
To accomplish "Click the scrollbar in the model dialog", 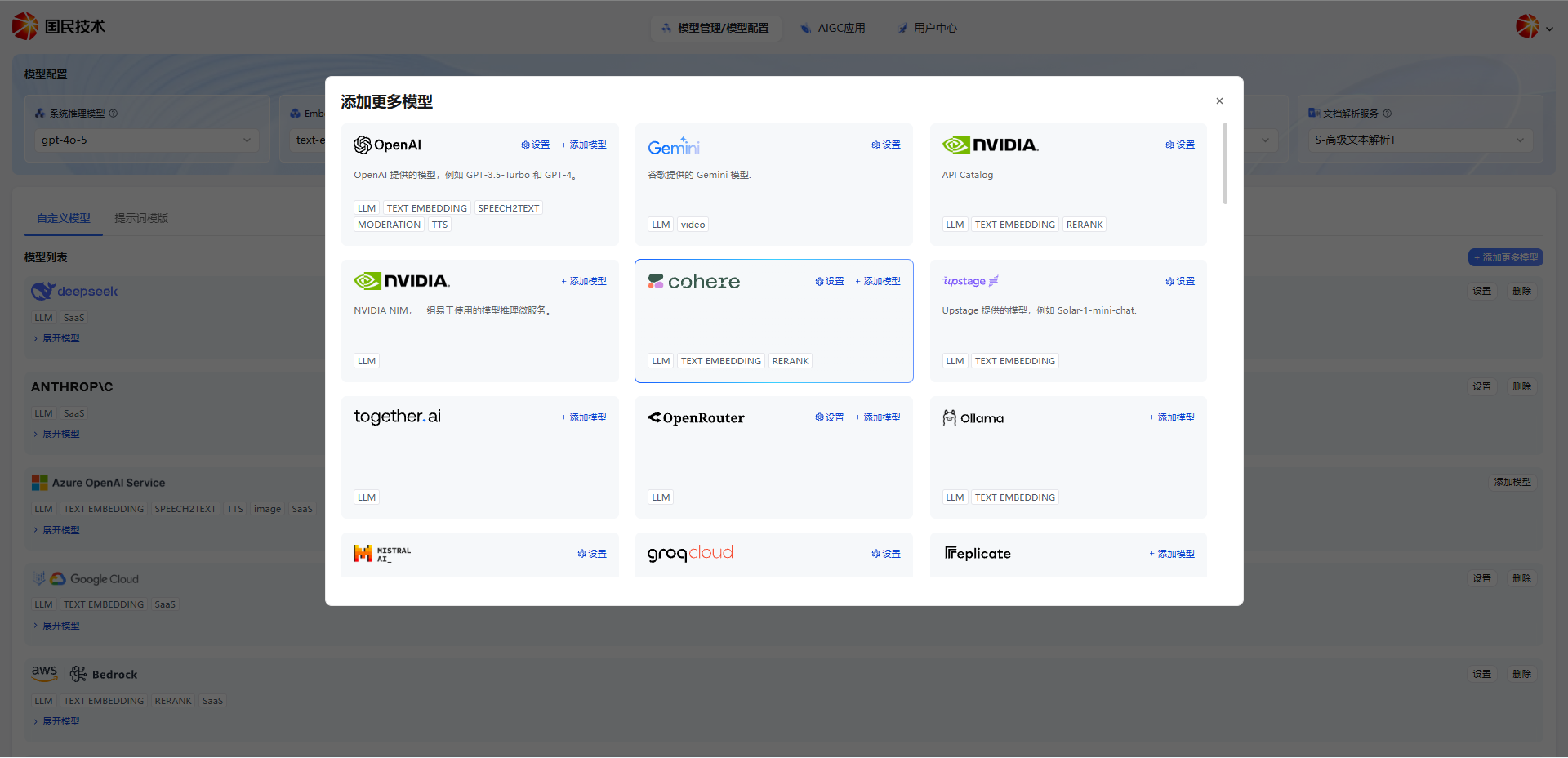I will click(x=1225, y=163).
